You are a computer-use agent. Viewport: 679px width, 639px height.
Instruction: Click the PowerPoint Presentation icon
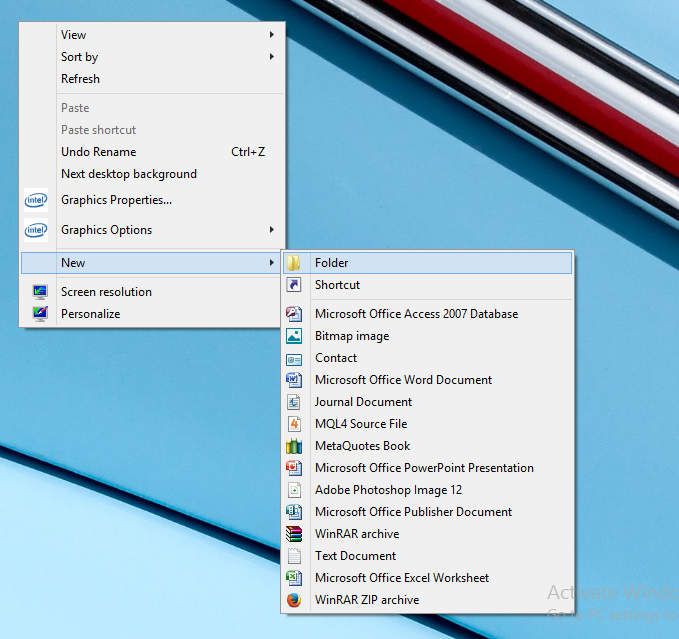294,468
